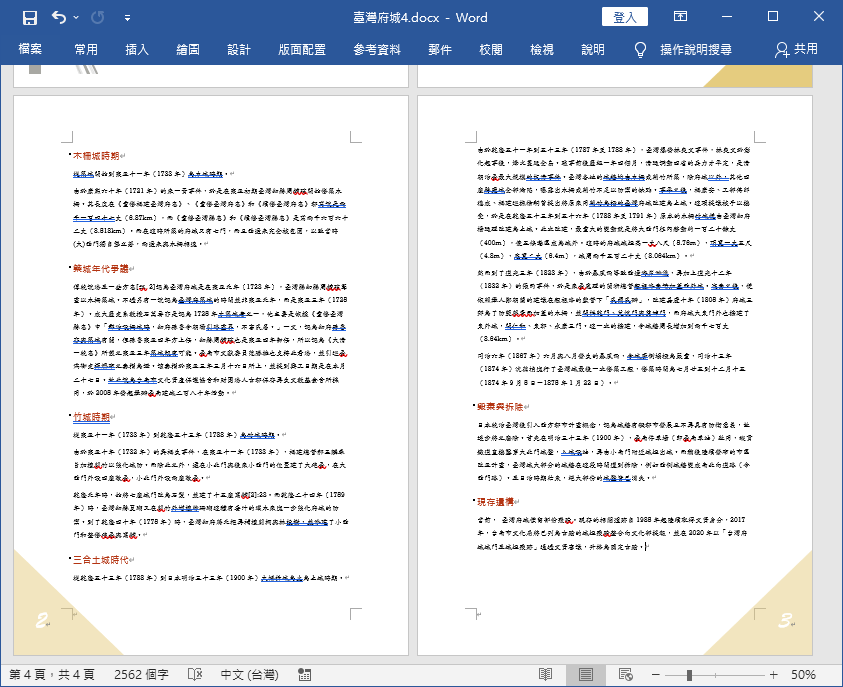Switch to the 版面配置 tab
This screenshot has width=843, height=687.
pyautogui.click(x=302, y=49)
